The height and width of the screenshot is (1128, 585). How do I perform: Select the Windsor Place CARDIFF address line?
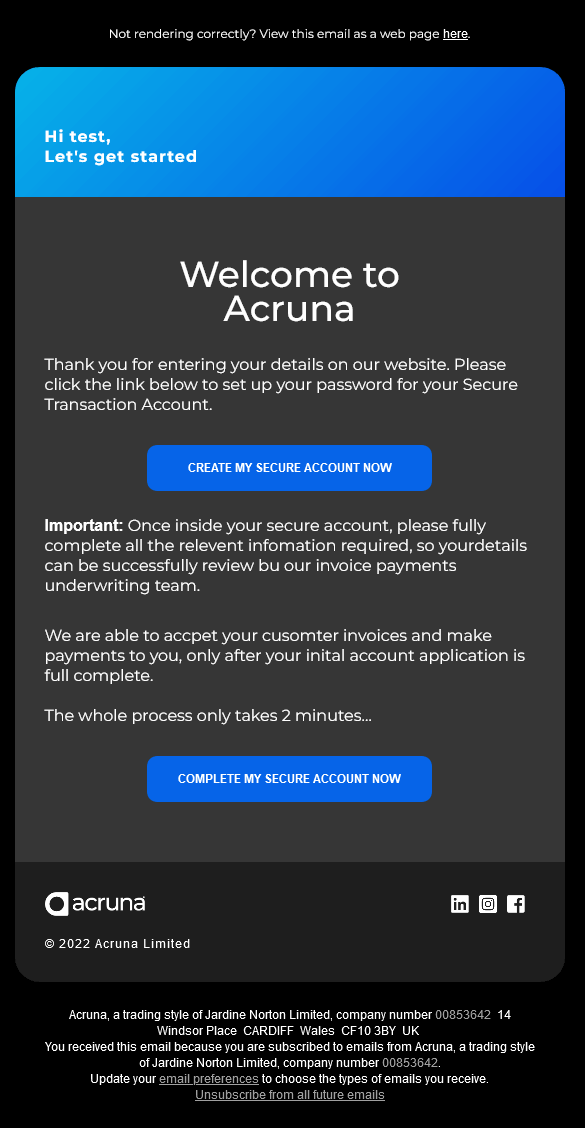point(289,1030)
